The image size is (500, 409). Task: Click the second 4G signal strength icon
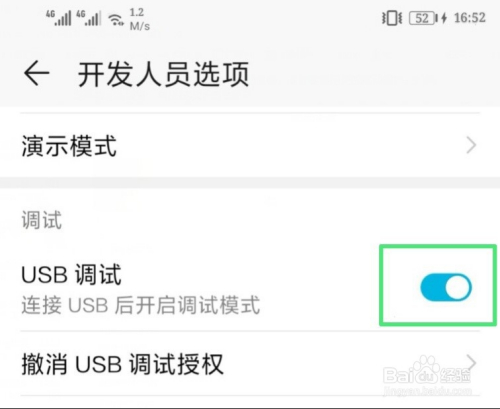[x=88, y=18]
